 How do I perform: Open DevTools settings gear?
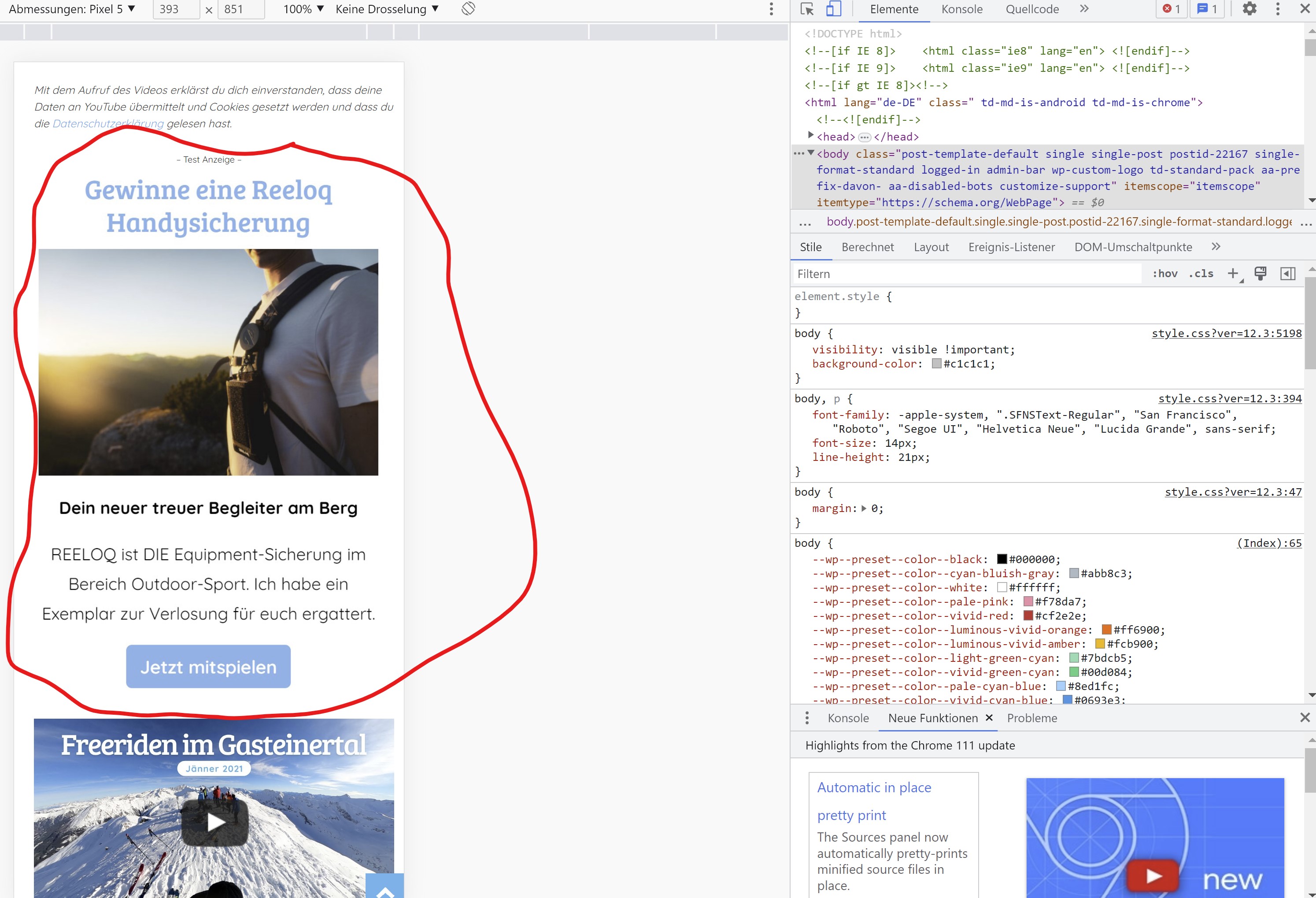click(1250, 9)
